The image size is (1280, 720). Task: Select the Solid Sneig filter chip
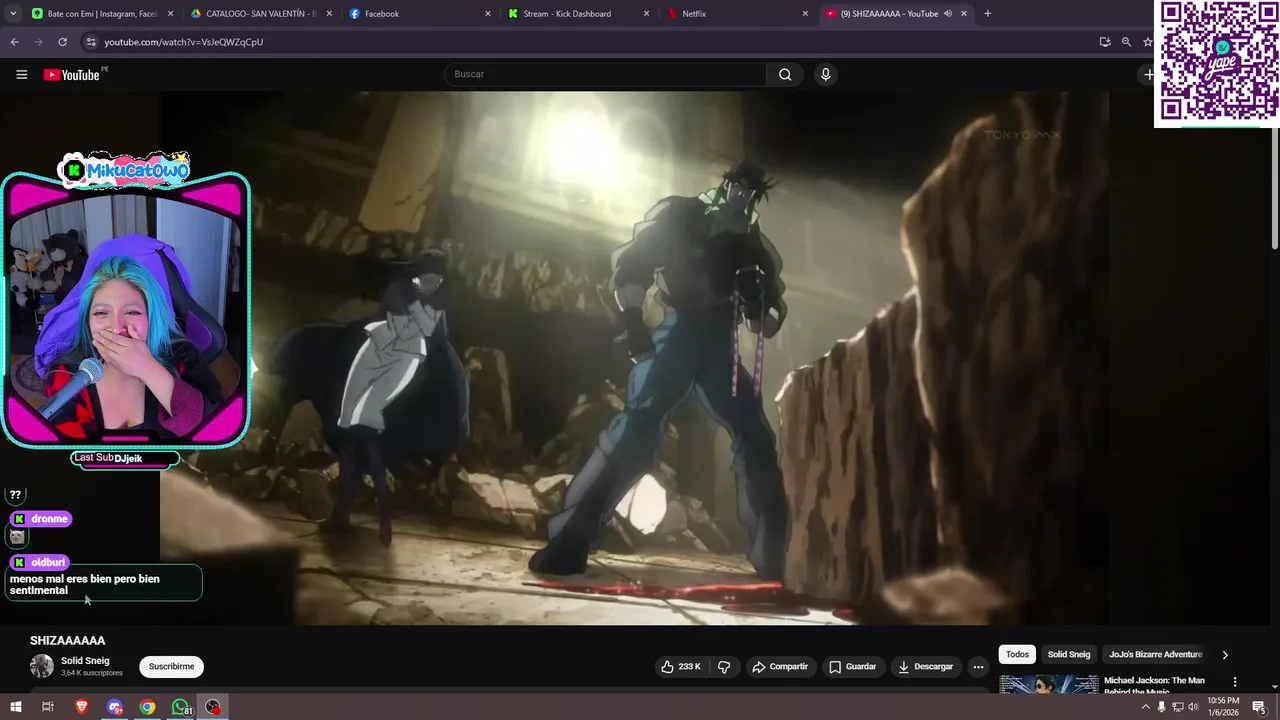(1069, 654)
